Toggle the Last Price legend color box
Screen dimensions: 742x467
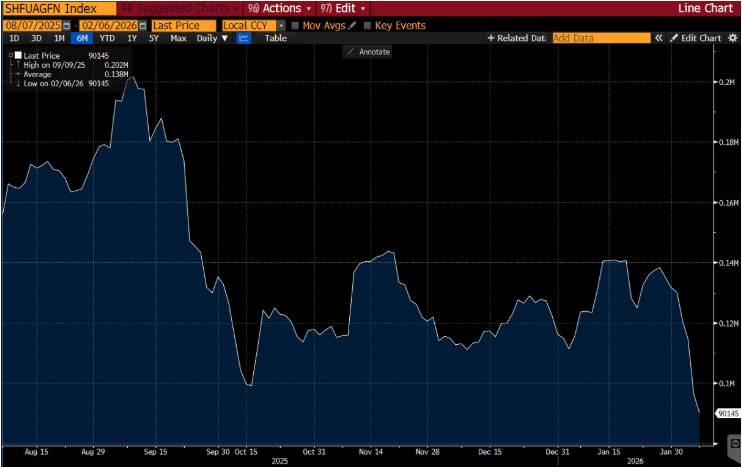pos(18,55)
